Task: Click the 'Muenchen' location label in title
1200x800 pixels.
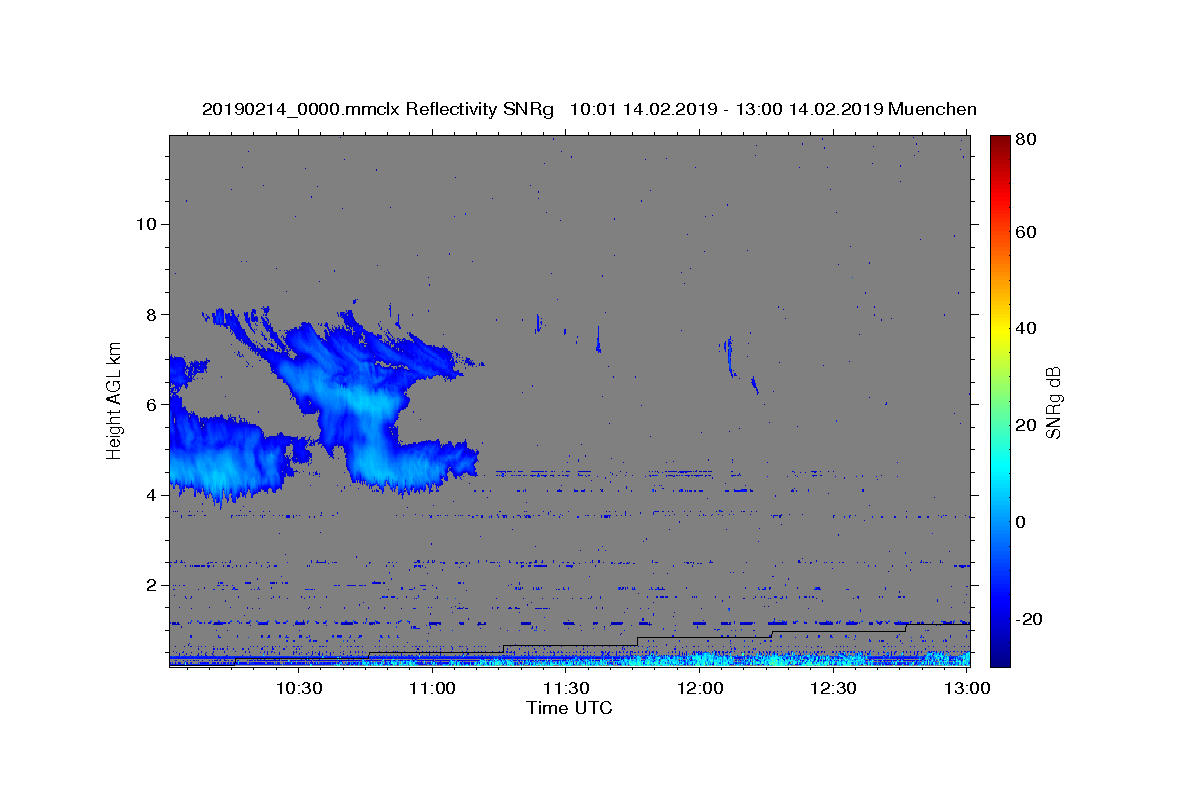Action: point(932,110)
